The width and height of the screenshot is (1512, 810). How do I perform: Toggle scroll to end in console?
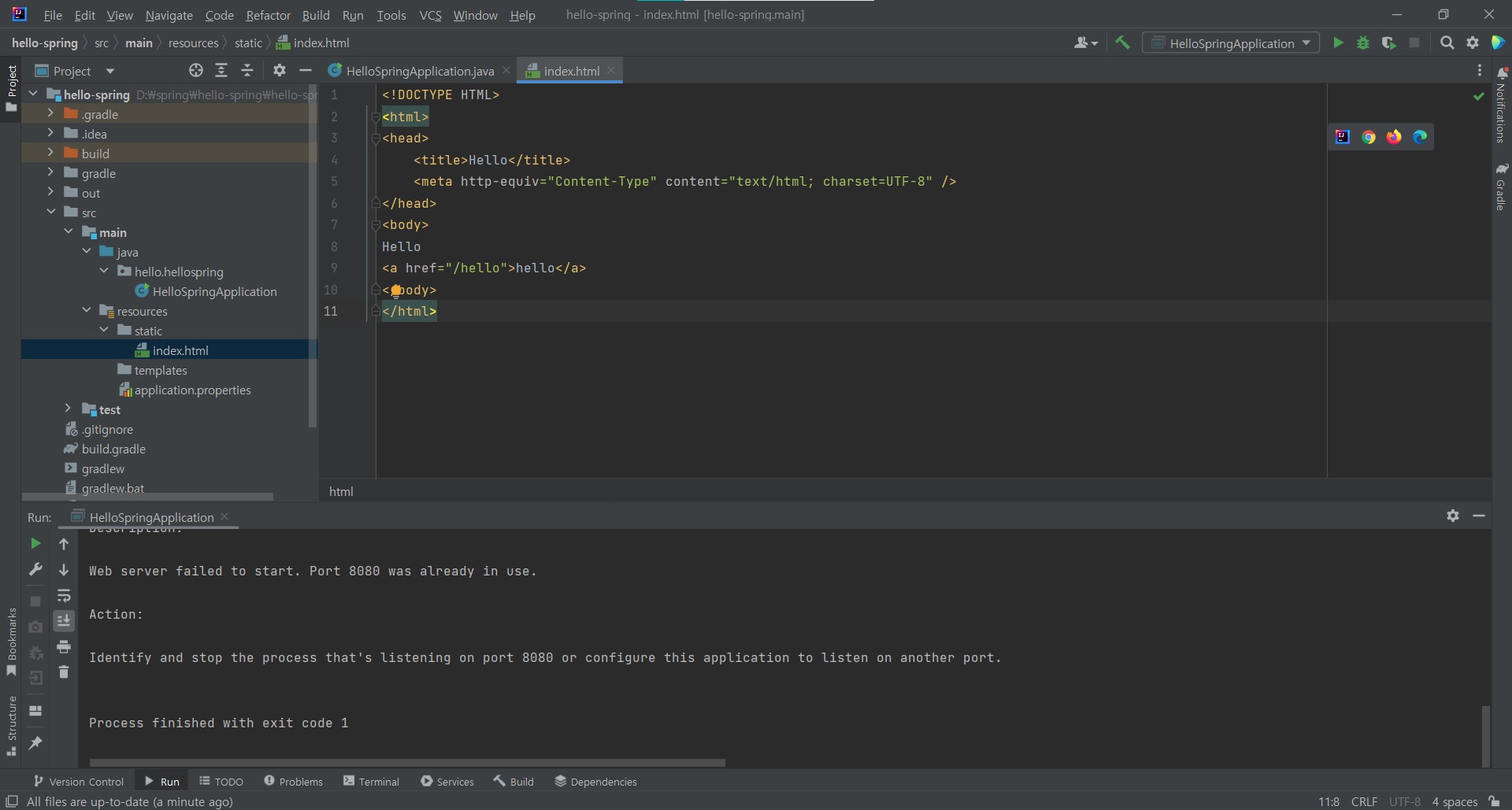(x=64, y=621)
